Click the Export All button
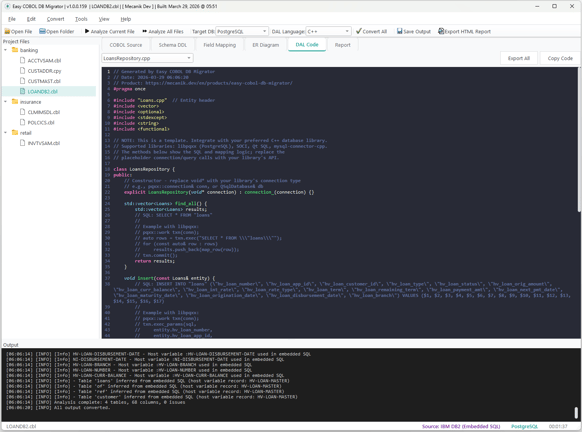The width and height of the screenshot is (582, 432). click(519, 58)
